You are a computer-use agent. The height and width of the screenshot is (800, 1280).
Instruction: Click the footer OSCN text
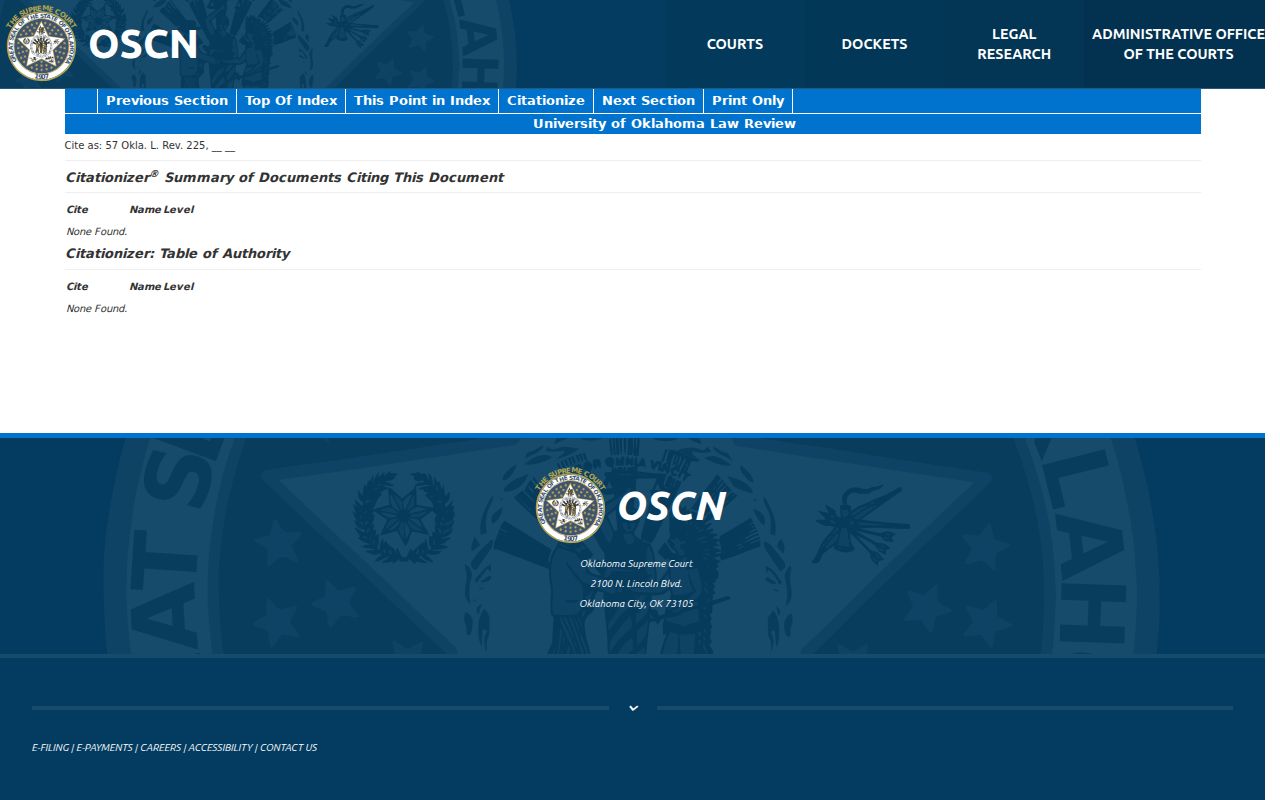click(x=671, y=507)
